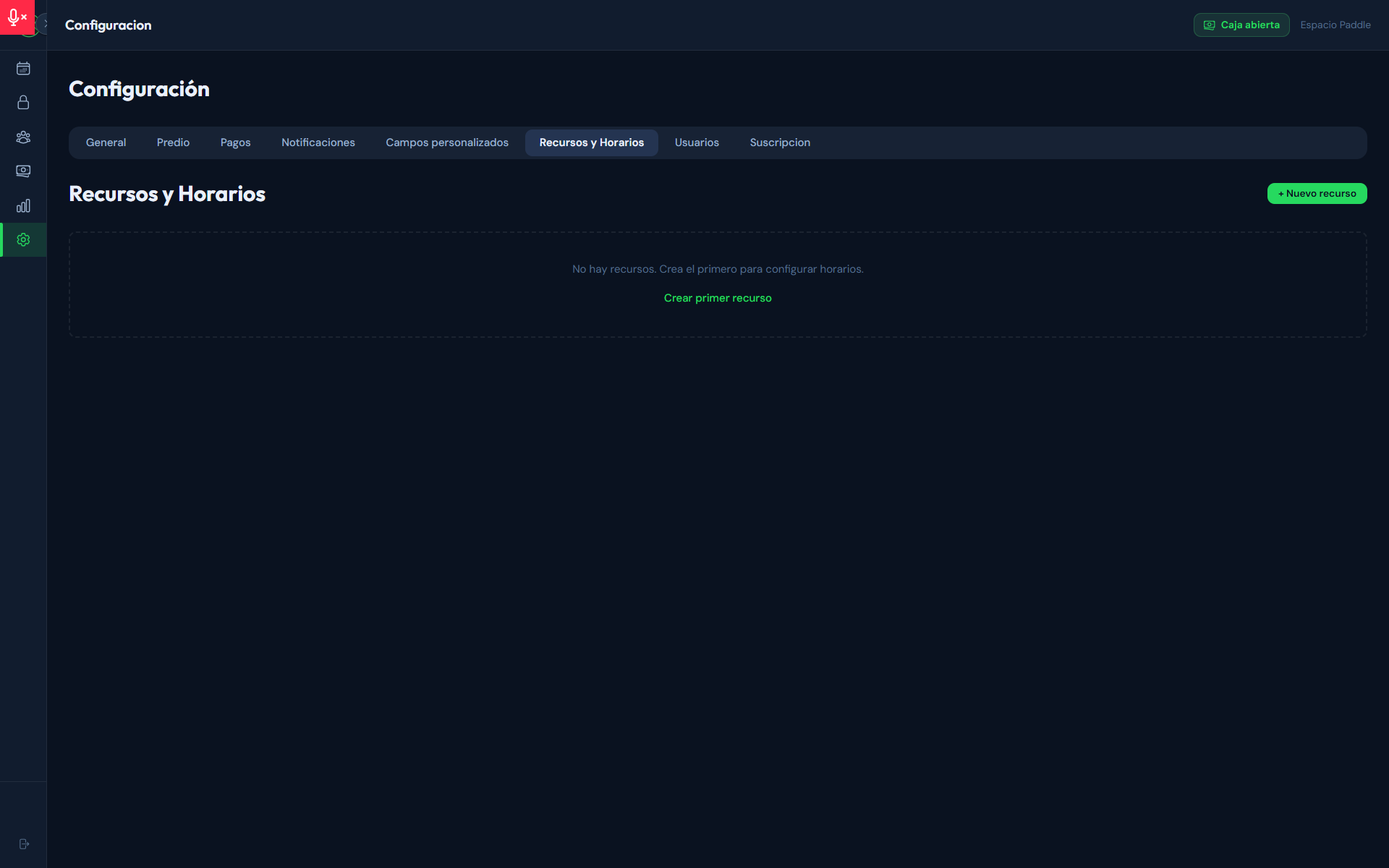The height and width of the screenshot is (868, 1389).
Task: Select the settings gear icon in the sidebar
Action: (23, 239)
